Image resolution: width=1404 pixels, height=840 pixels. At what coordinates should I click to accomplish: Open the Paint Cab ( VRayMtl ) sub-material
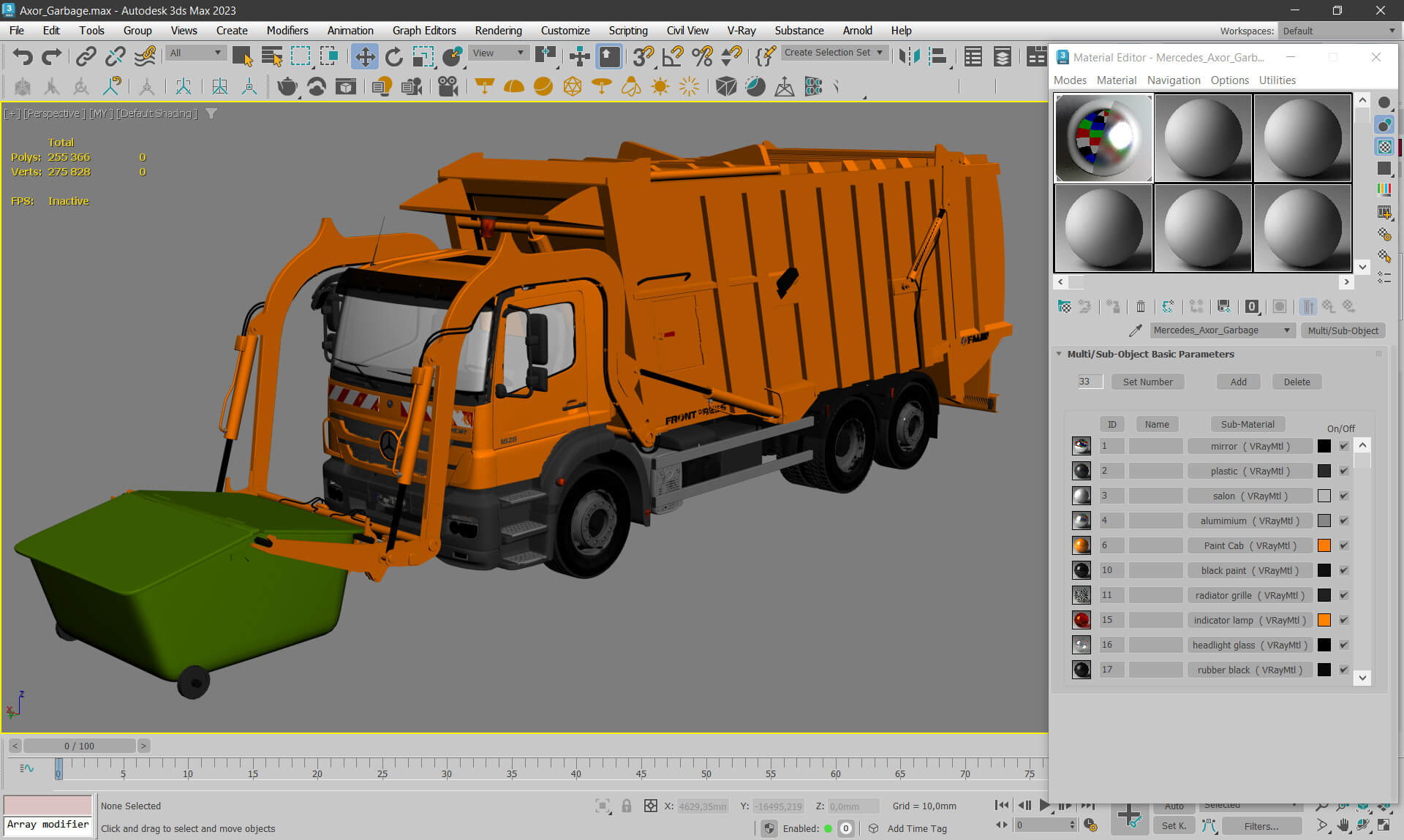coord(1250,545)
